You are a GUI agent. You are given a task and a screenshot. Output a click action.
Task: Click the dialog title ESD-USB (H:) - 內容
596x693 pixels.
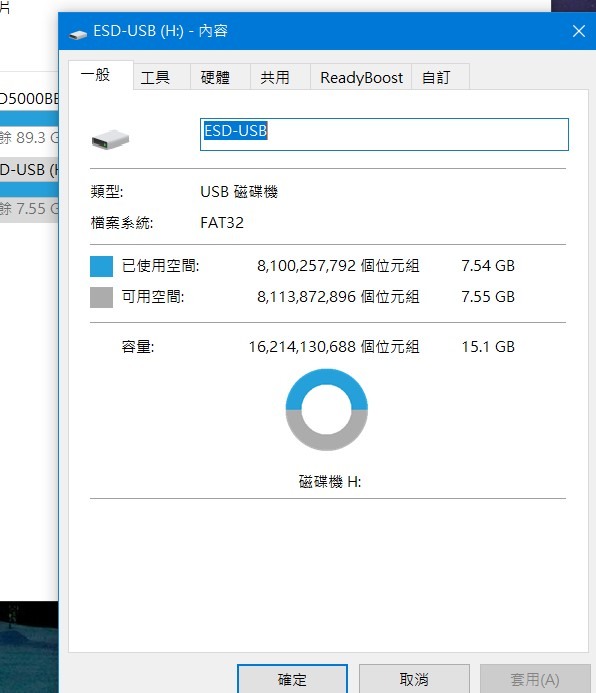tap(160, 31)
